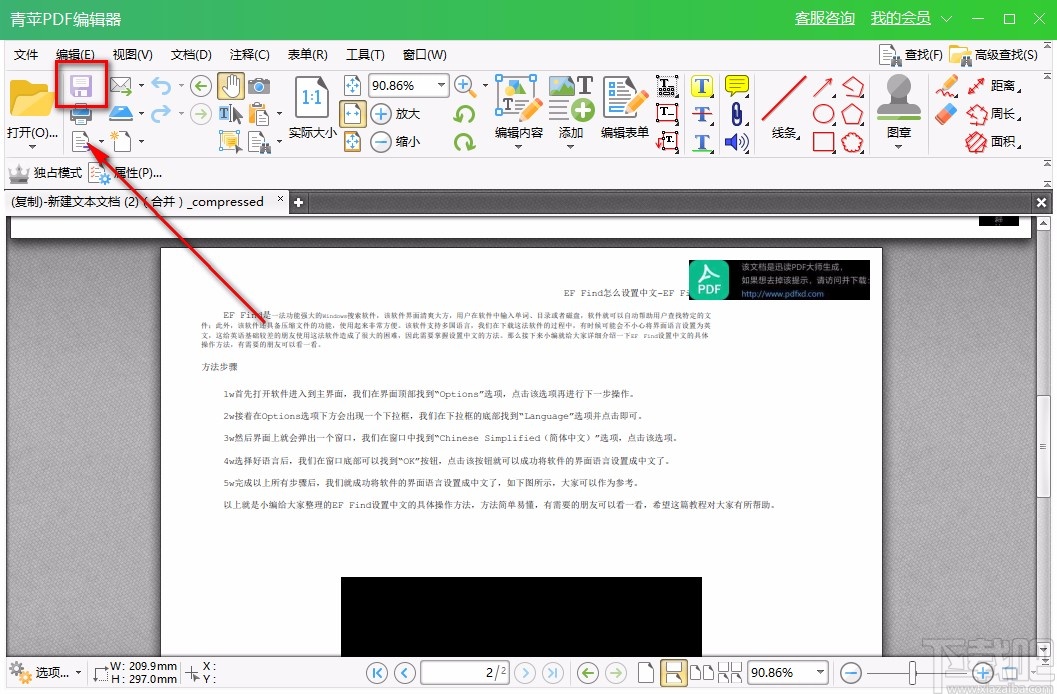The image size is (1057, 694).
Task: Open the 图章 stamp tool
Action: coord(899,111)
